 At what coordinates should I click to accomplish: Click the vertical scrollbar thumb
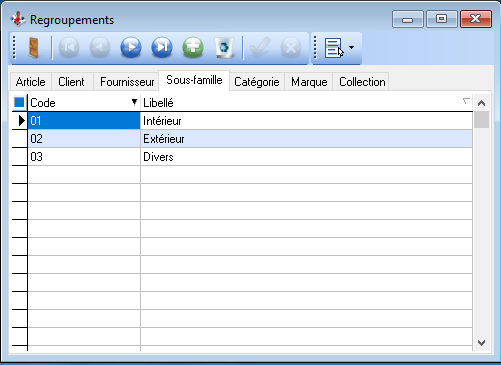(x=481, y=120)
